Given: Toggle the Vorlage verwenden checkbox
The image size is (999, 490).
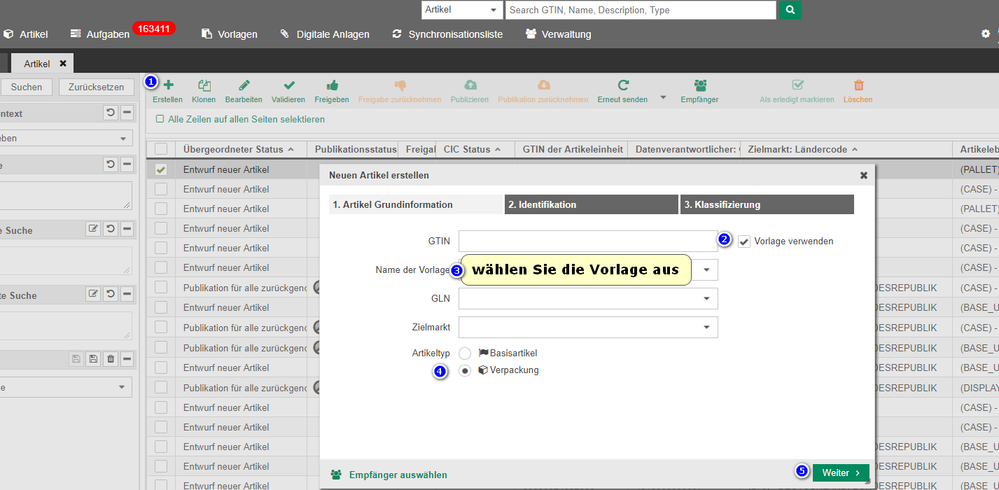Looking at the screenshot, I should (x=744, y=241).
